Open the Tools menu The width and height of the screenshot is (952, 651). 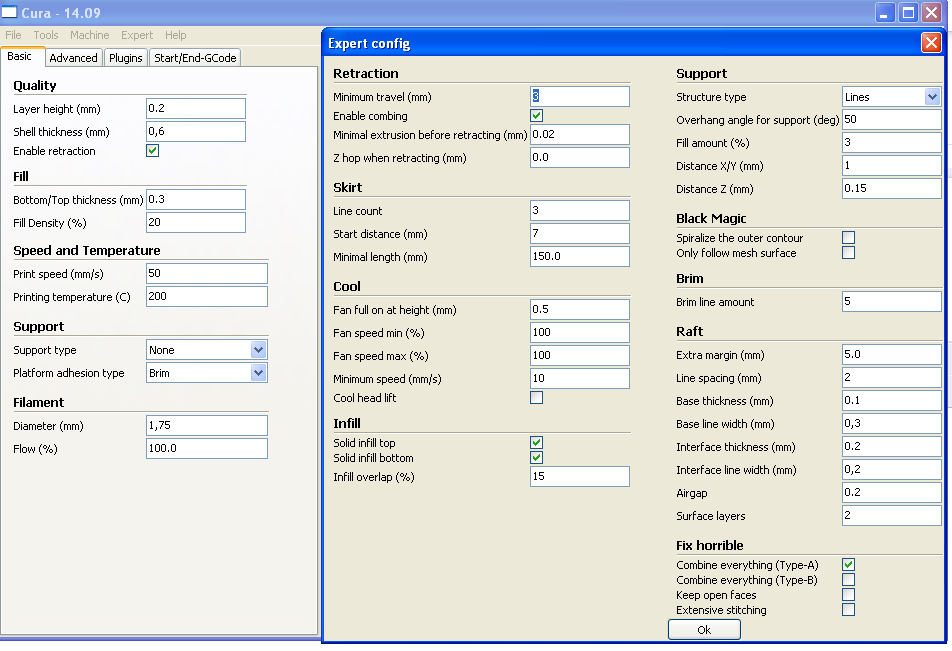coord(46,35)
